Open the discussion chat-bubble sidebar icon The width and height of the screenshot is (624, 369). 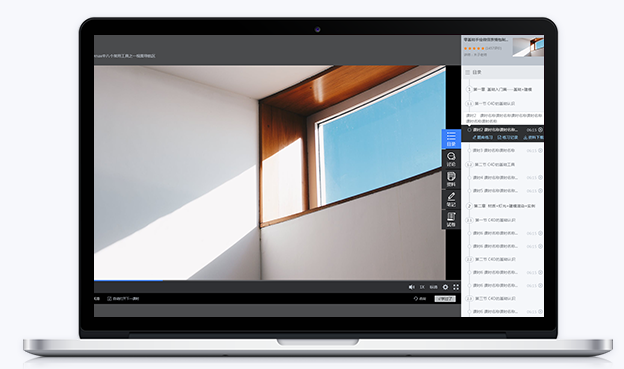pyautogui.click(x=451, y=159)
